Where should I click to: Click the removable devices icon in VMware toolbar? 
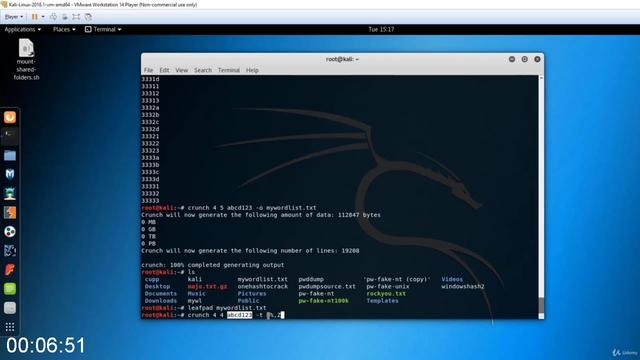tap(64, 17)
